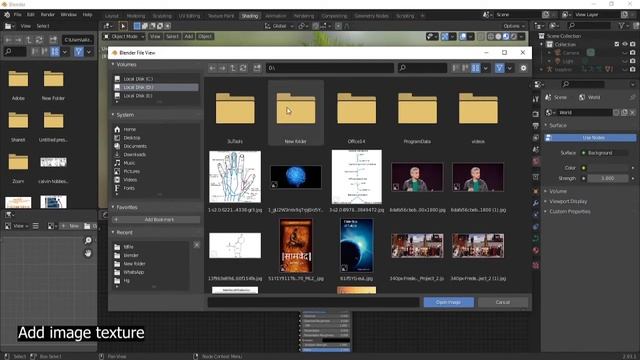Open filter settings dropdown in File View
640x360 pixels.
tap(509, 68)
